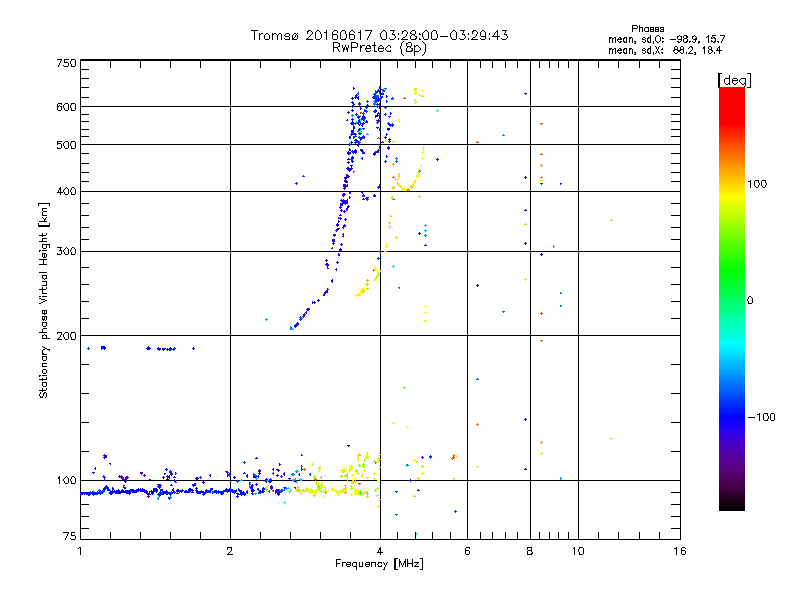Click the 'Phases' heading text
The image size is (800, 600).
tap(647, 29)
